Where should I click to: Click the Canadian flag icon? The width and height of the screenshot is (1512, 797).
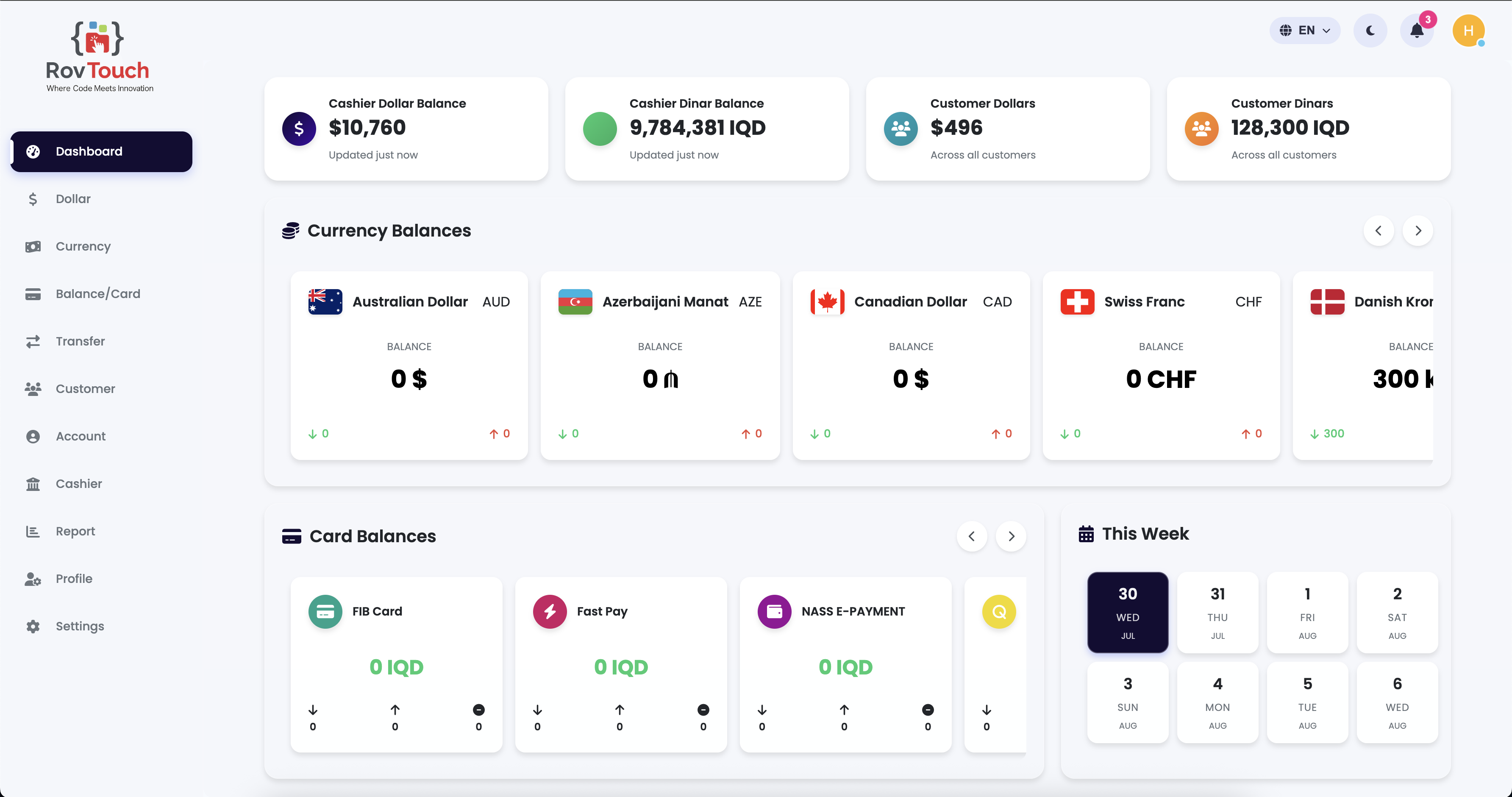[x=828, y=302]
